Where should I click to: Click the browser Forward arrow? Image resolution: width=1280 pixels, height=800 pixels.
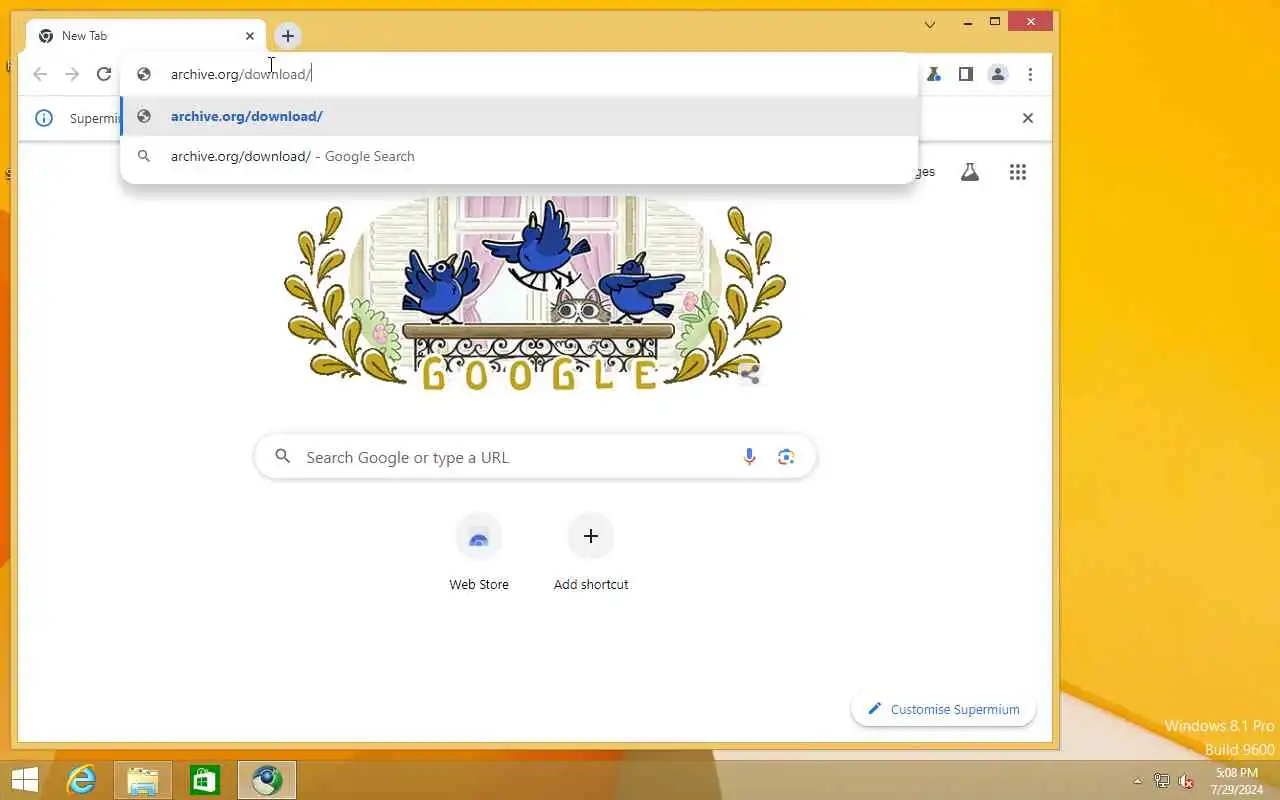72,74
